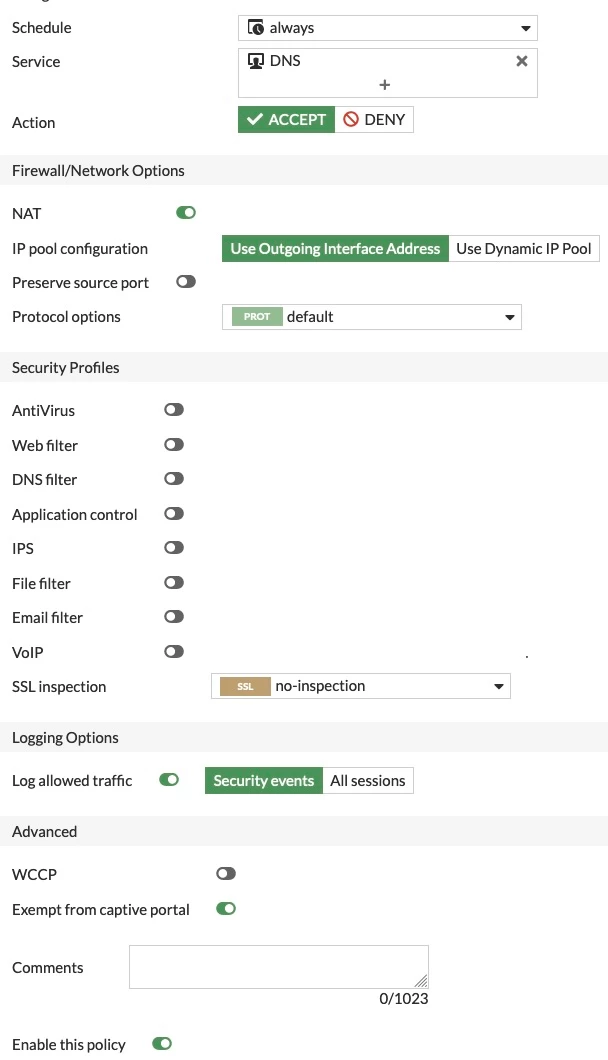Click the SSL inspection badge
608x1060 pixels.
[245, 686]
